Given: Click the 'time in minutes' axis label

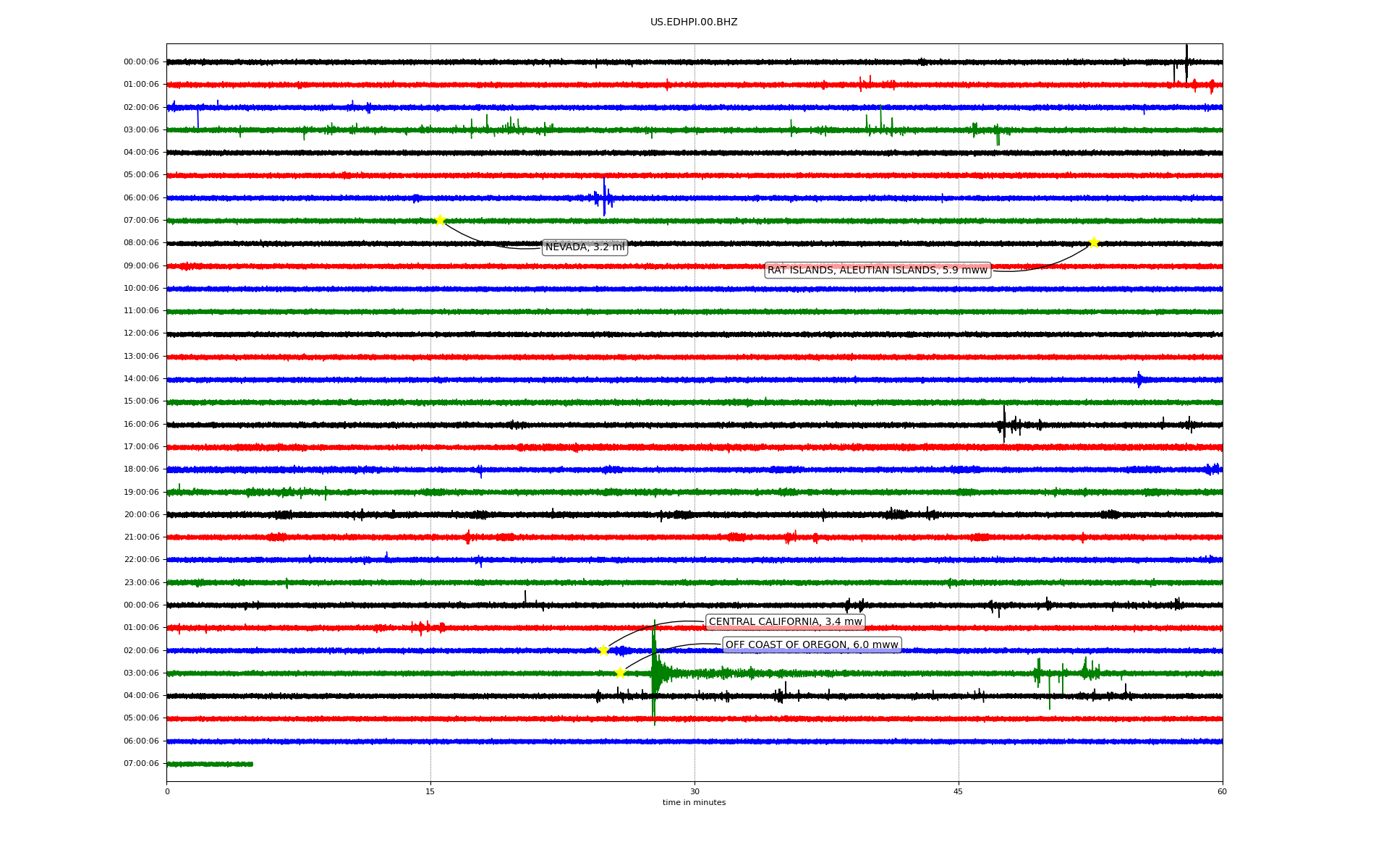Looking at the screenshot, I should coord(693,803).
